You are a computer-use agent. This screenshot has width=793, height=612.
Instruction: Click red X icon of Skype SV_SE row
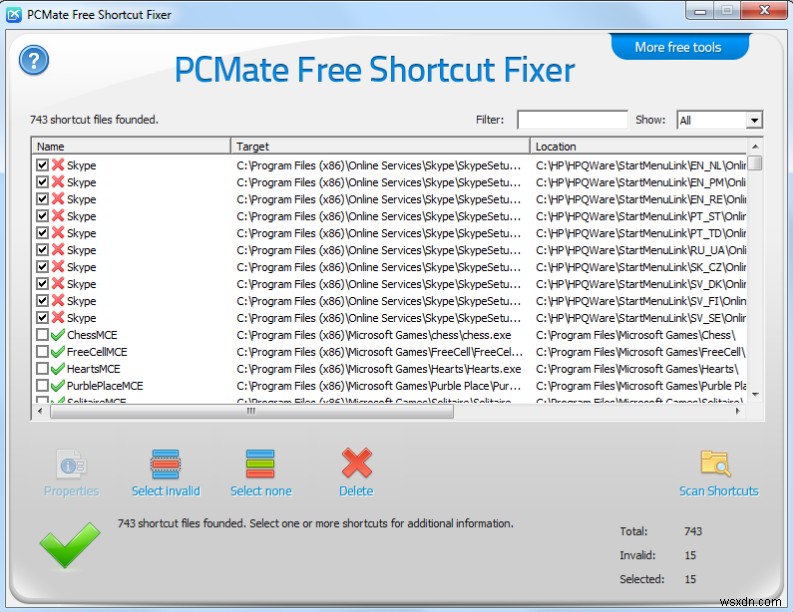coord(58,317)
